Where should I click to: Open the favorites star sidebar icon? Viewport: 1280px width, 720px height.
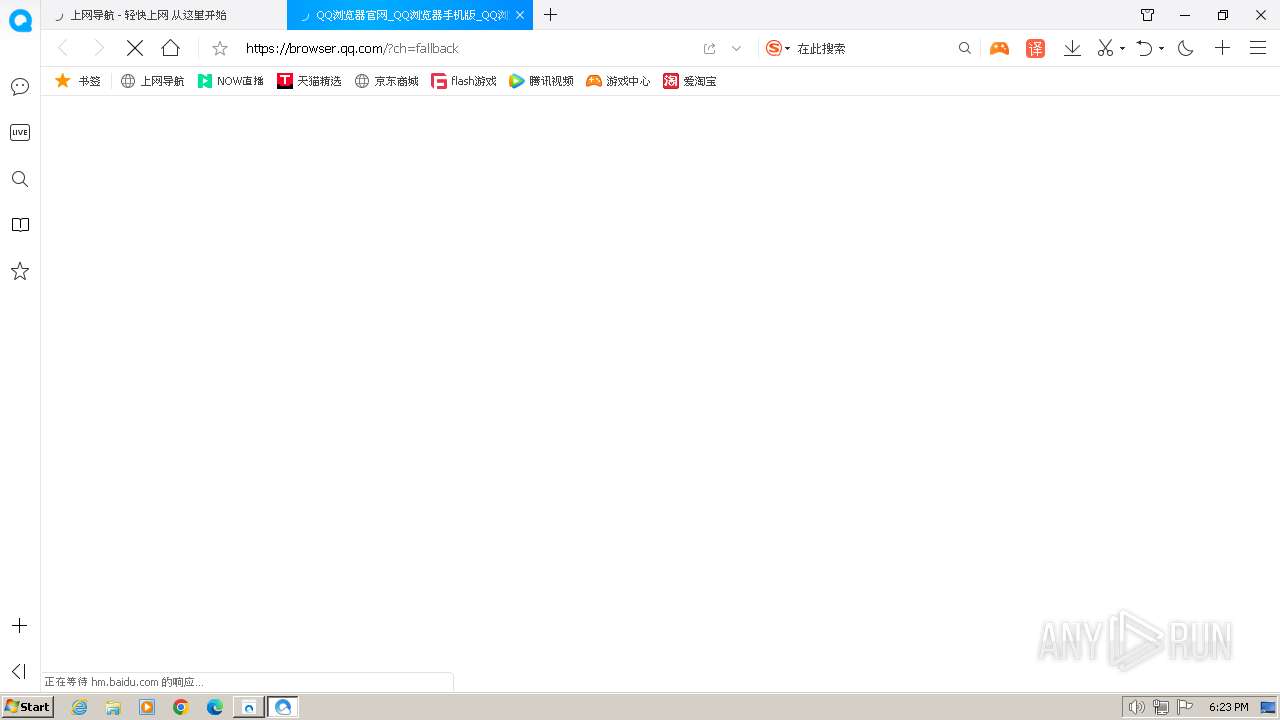(20, 271)
